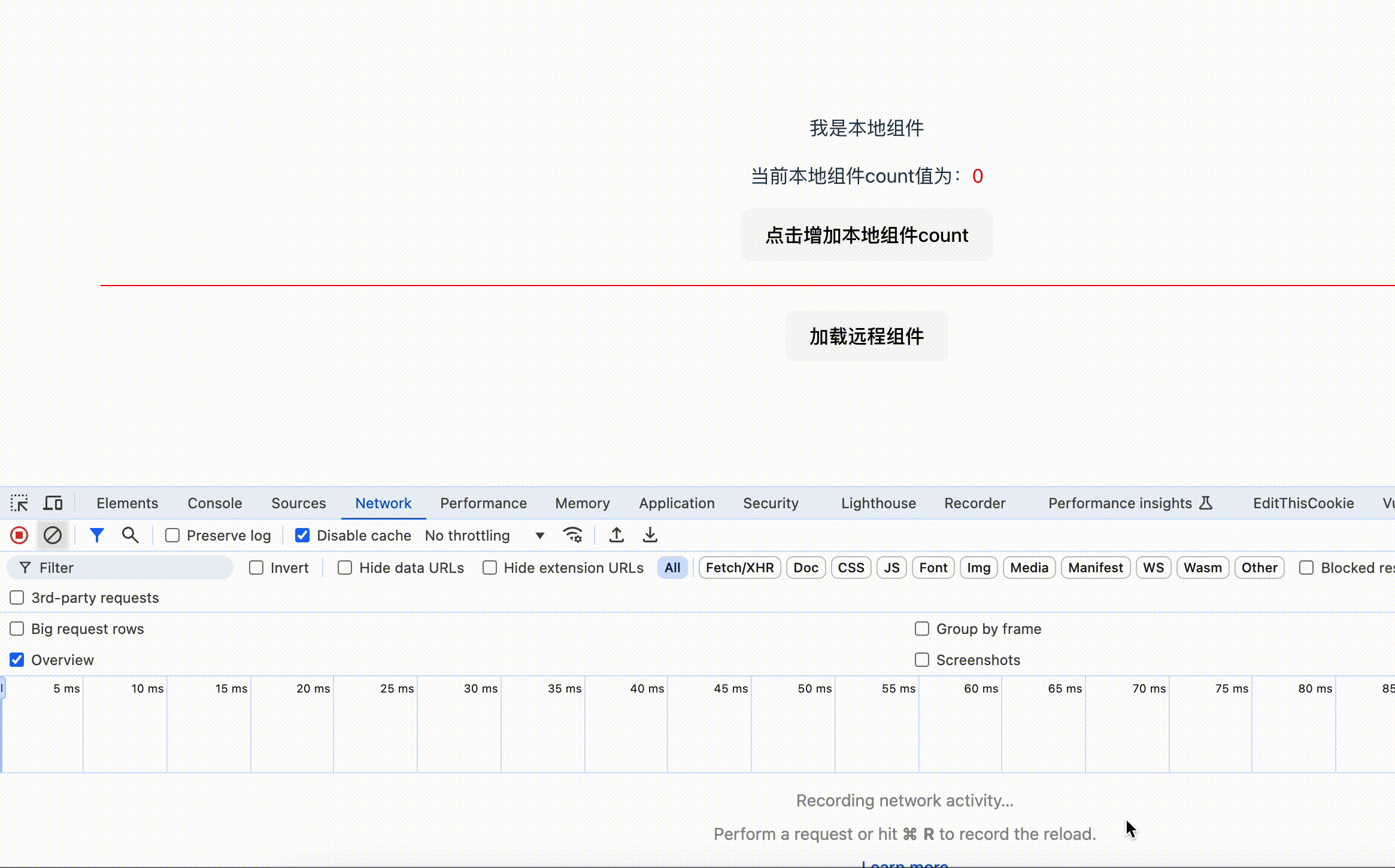Toggle the device toolbar
This screenshot has height=868, width=1395.
click(53, 503)
